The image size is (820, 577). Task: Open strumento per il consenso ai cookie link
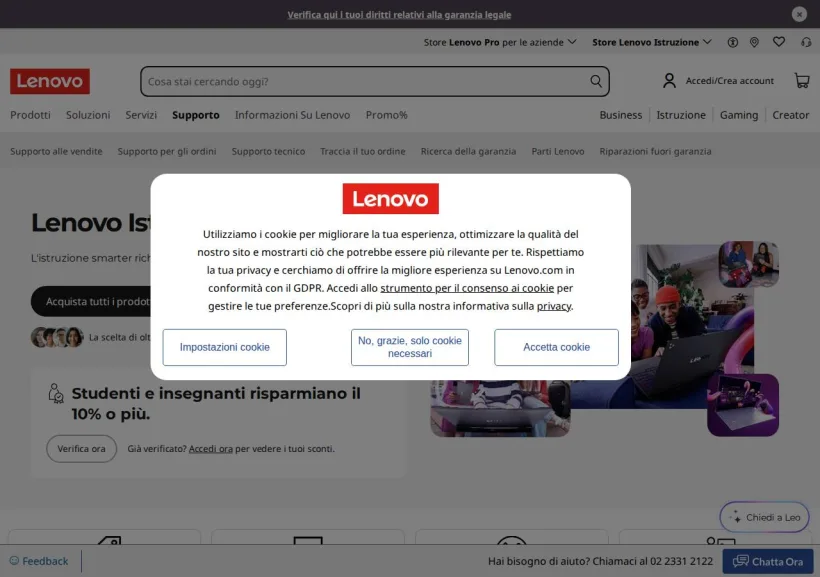coord(467,288)
